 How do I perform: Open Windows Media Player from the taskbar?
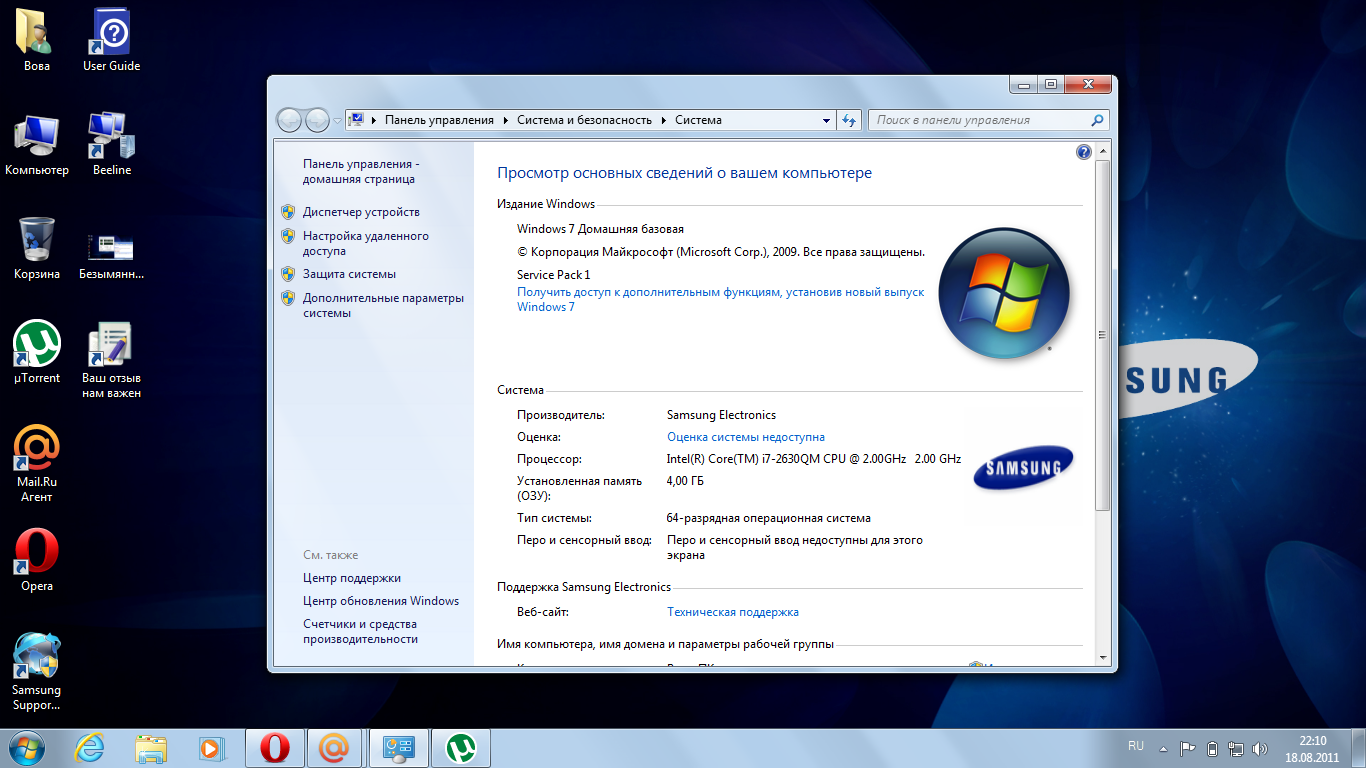(x=211, y=747)
